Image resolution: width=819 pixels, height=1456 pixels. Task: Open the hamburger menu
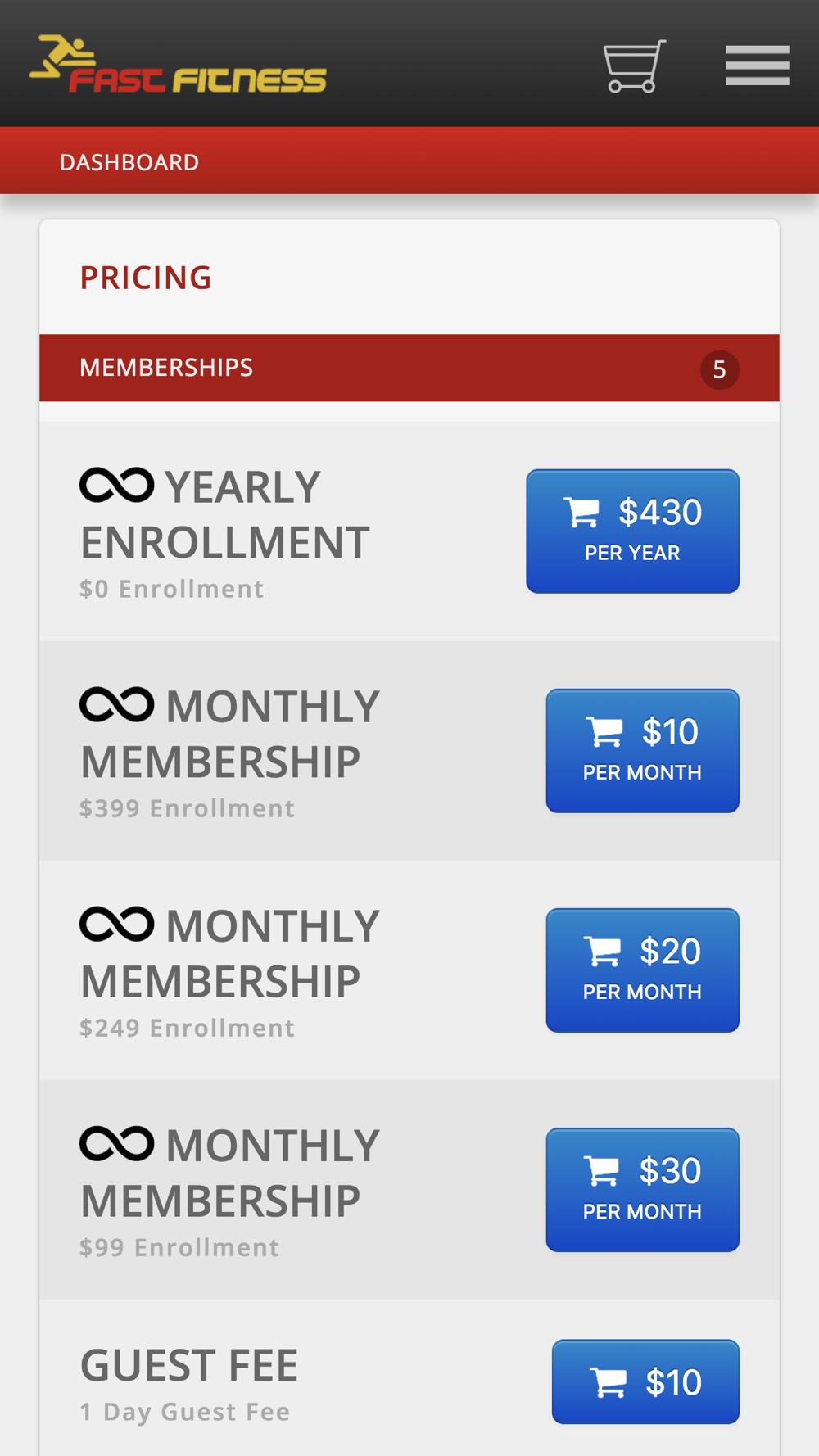[x=757, y=66]
